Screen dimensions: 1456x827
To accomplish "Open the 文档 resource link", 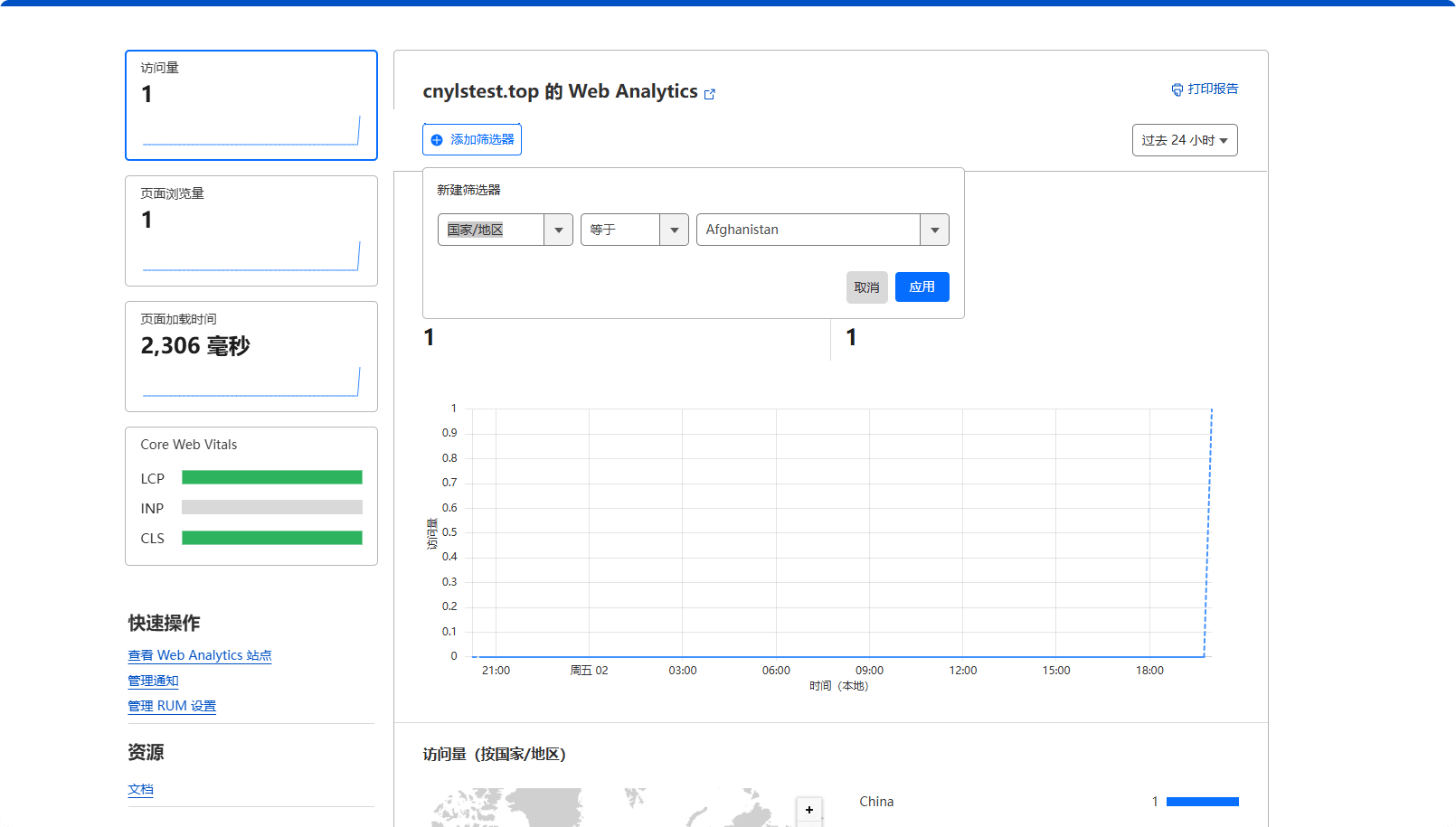I will tap(140, 789).
